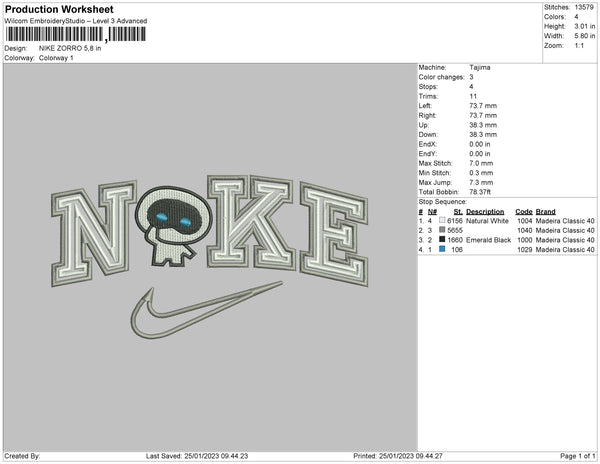Click 'Madeira Classic 40' in the Emerald Black row
Image resolution: width=600 pixels, height=464 pixels.
(565, 240)
